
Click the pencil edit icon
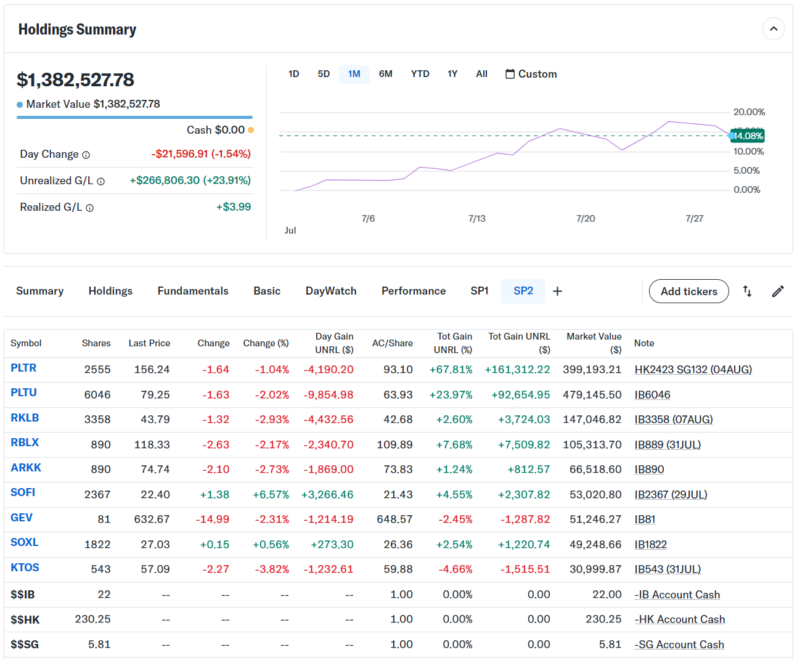tap(777, 291)
